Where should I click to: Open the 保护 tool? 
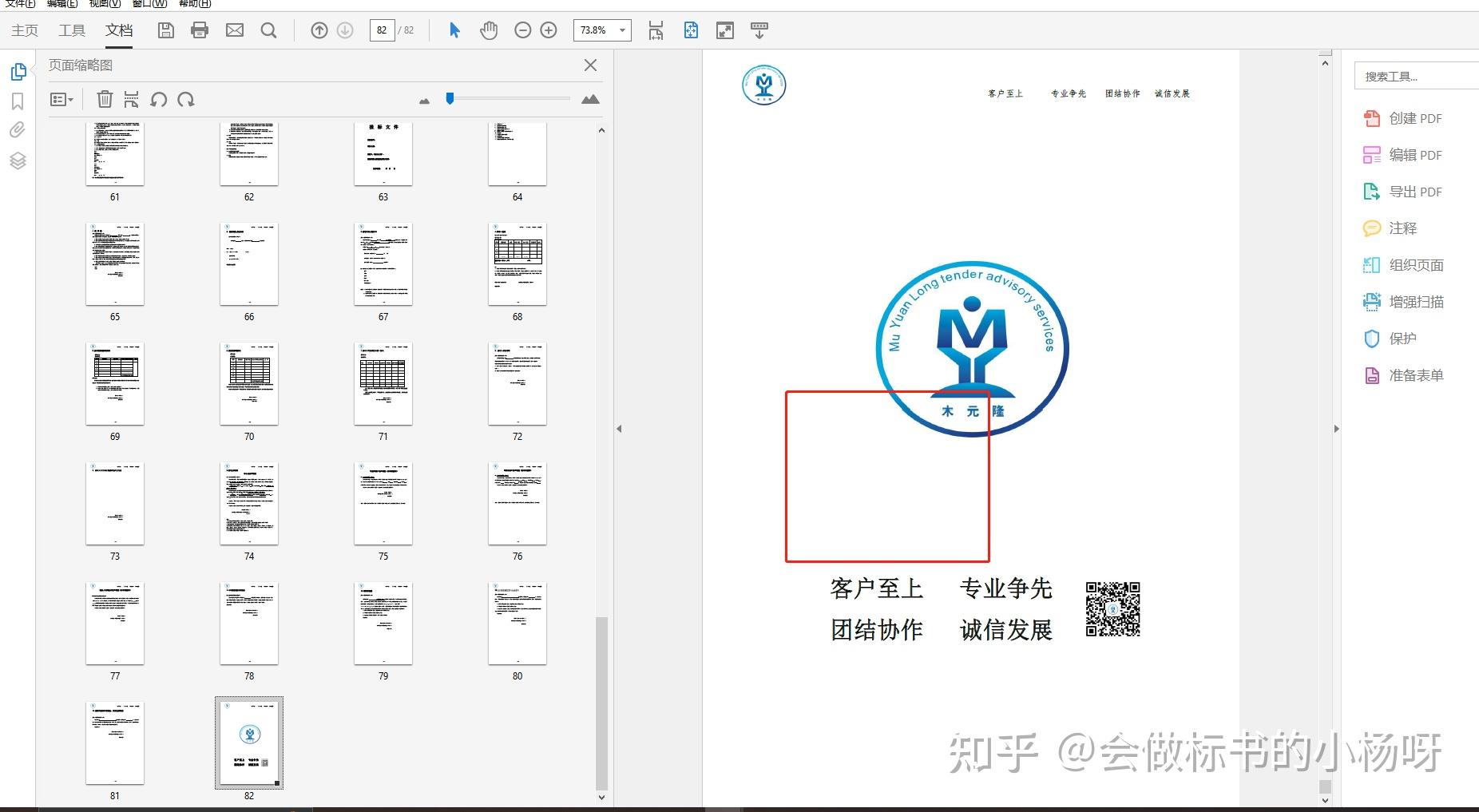click(x=1390, y=339)
